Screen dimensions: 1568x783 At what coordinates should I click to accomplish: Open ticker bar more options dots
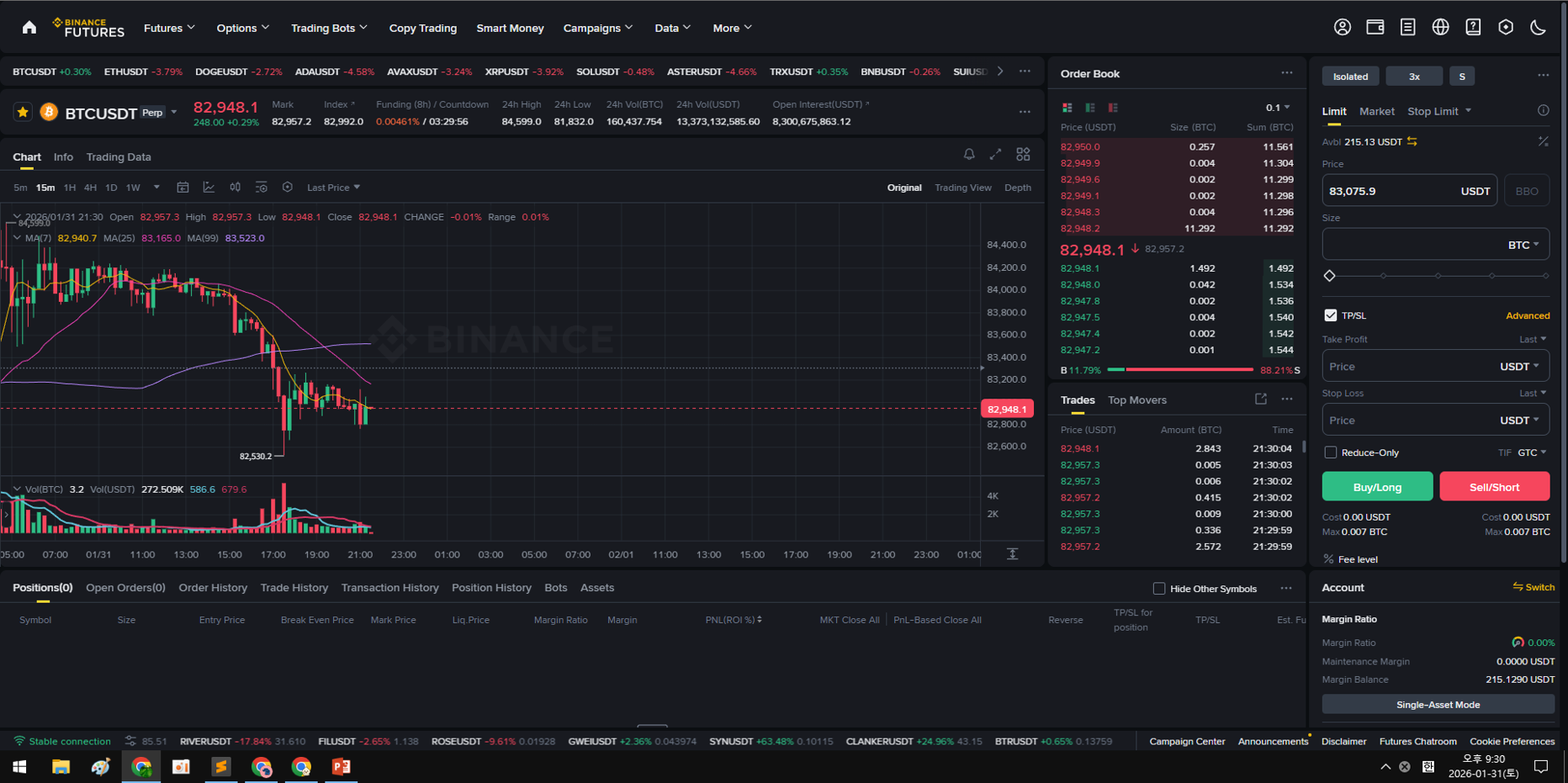click(x=1025, y=71)
